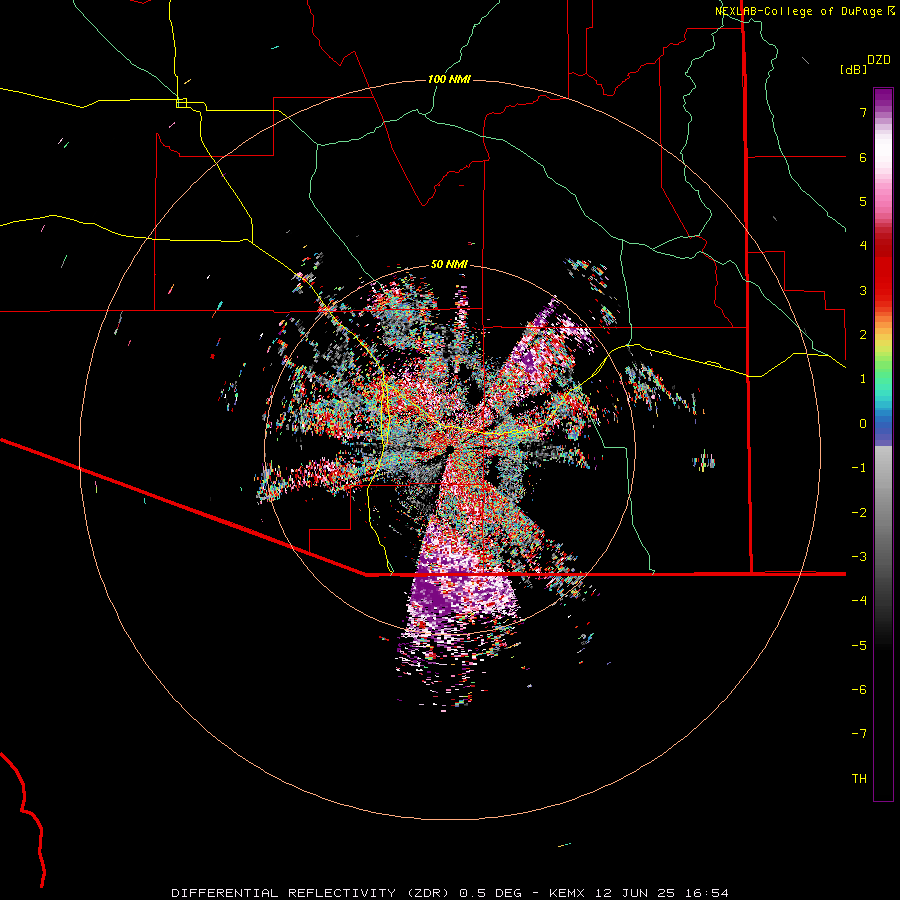Click the 0.5 DEG elevation text
The image size is (900, 900).
coord(491,893)
